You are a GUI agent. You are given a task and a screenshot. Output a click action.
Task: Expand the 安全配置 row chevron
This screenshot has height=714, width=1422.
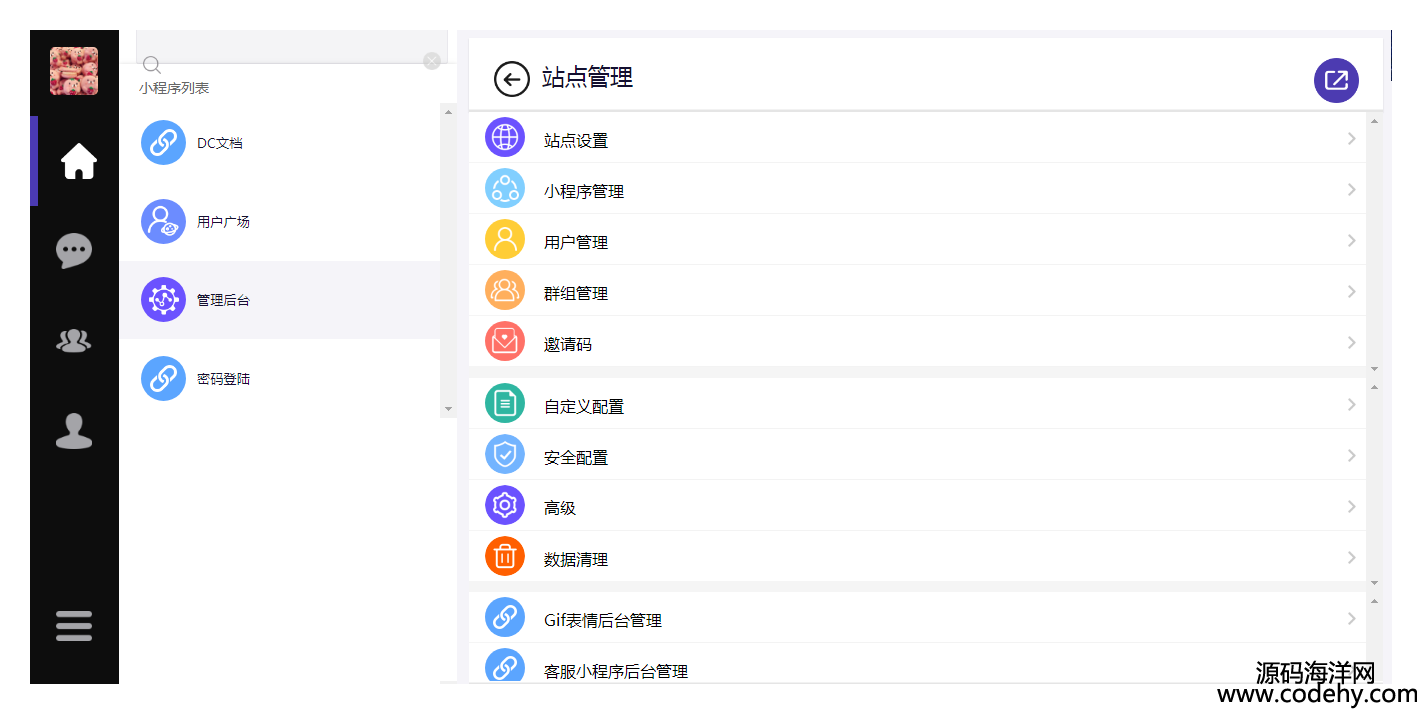[x=1351, y=456]
